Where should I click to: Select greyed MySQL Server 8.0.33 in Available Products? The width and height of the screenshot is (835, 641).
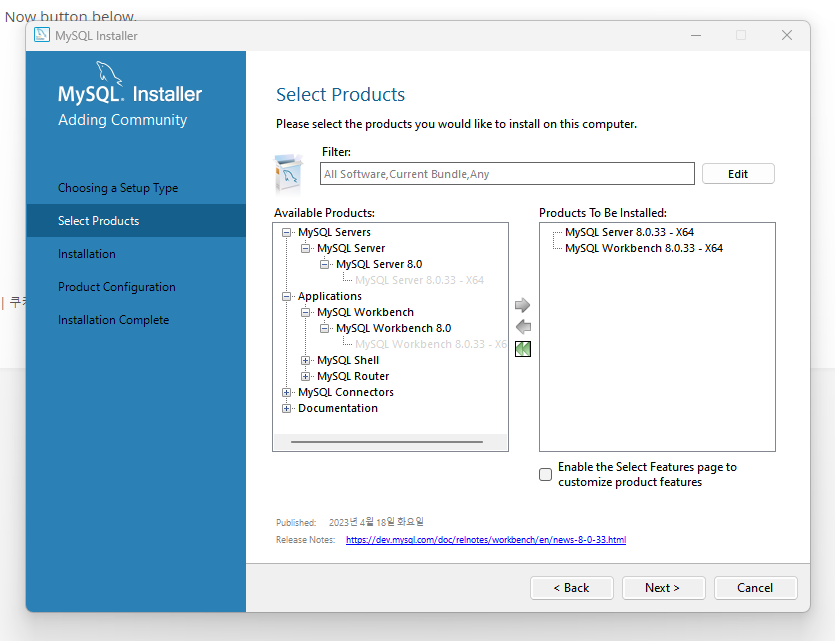pyautogui.click(x=419, y=280)
